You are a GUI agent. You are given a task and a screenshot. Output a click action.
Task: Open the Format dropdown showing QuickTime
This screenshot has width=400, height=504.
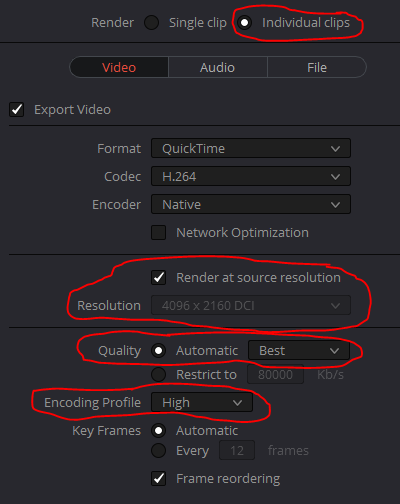[x=251, y=148]
